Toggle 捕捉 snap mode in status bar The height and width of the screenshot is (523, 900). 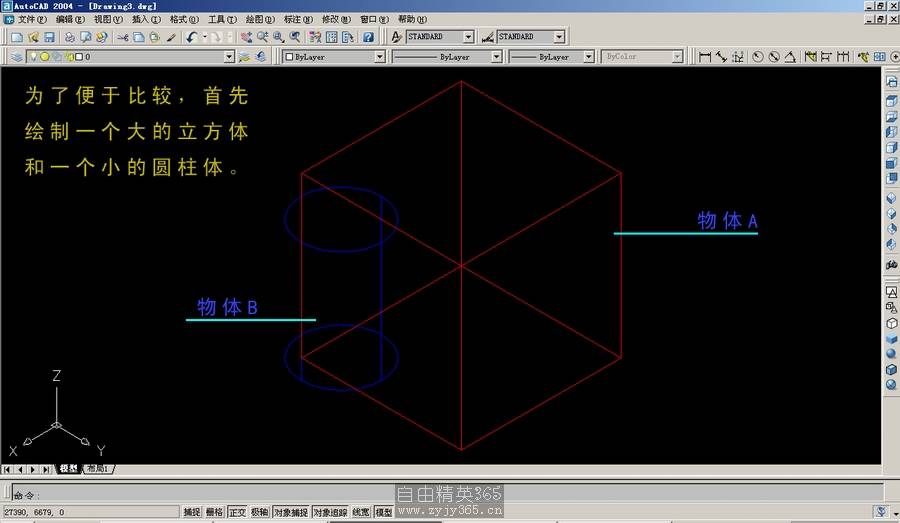coord(192,512)
